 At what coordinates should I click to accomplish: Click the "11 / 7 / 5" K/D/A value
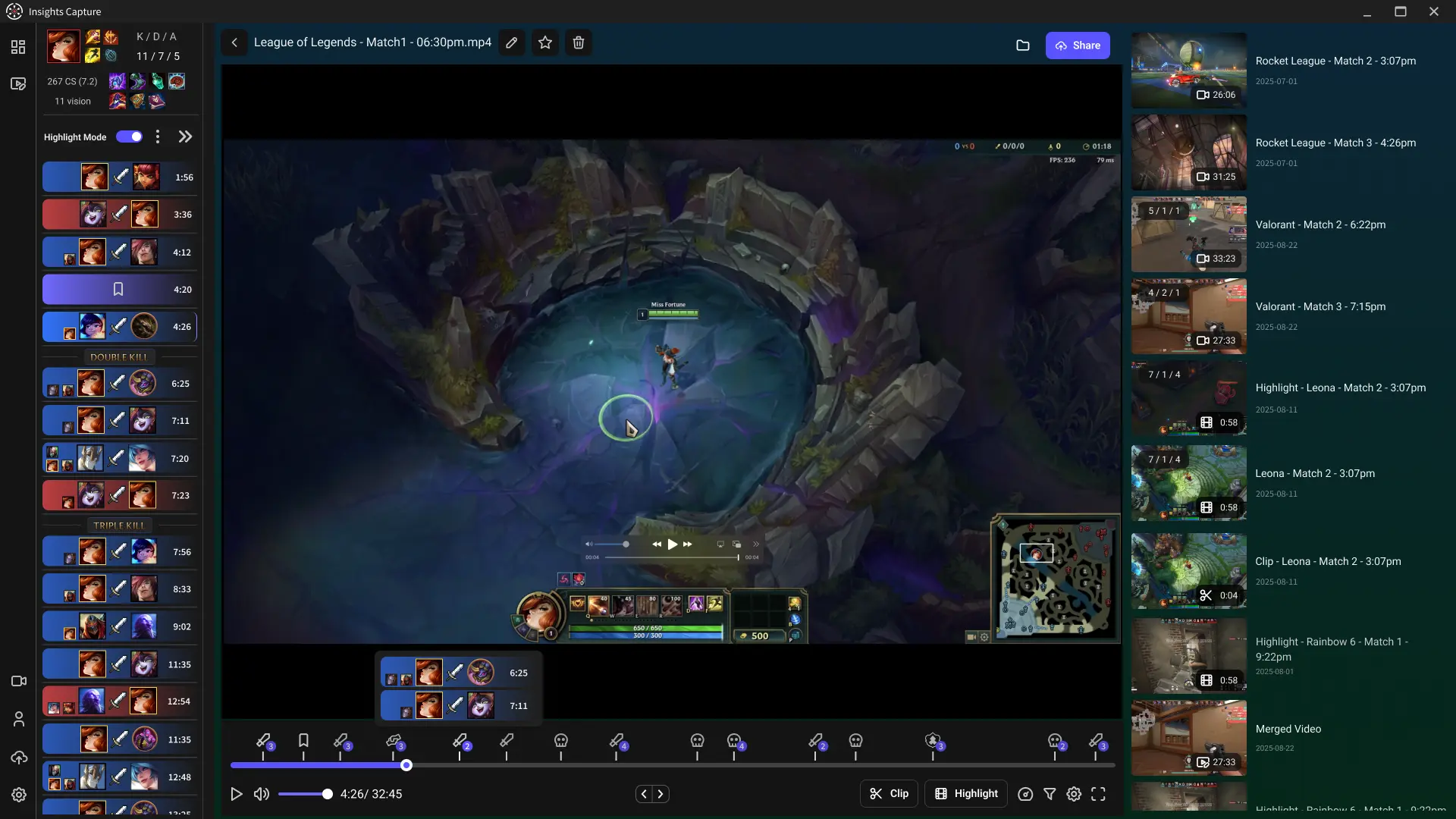[158, 57]
